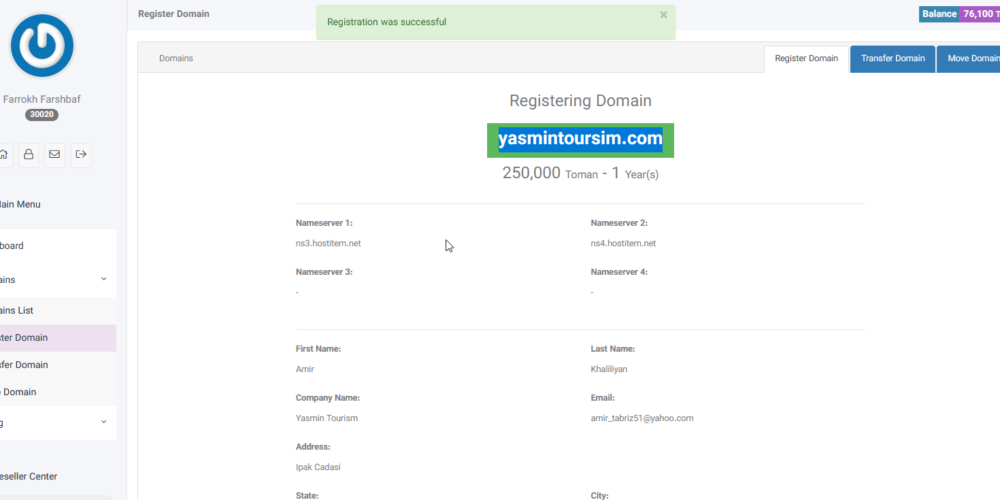Click the Balance badge
The height and width of the screenshot is (500, 1000).
939,14
